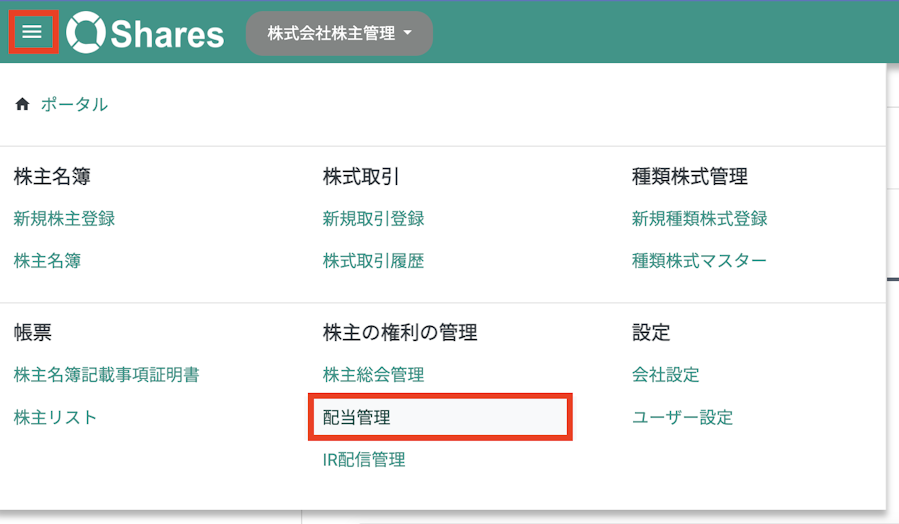
Task: Select 新規取引登録
Action: click(373, 218)
